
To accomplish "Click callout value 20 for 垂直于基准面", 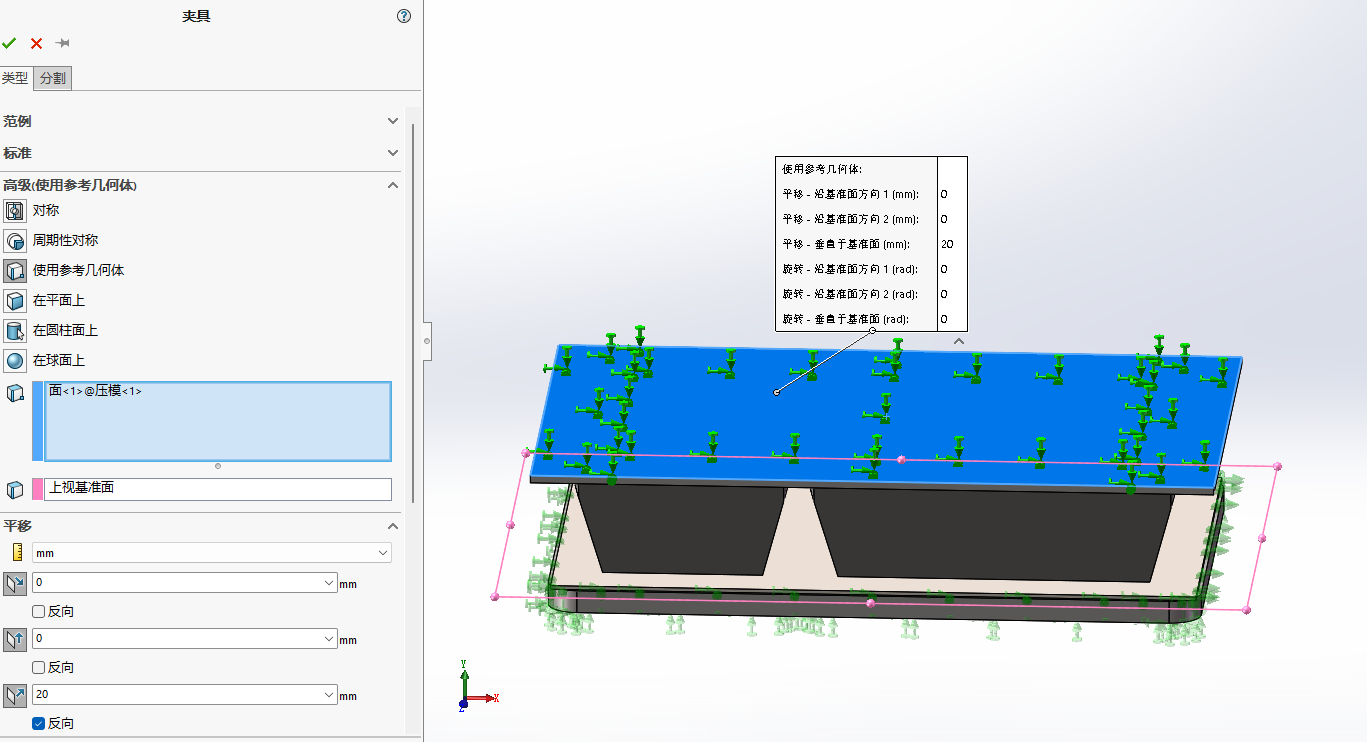I will pos(947,244).
